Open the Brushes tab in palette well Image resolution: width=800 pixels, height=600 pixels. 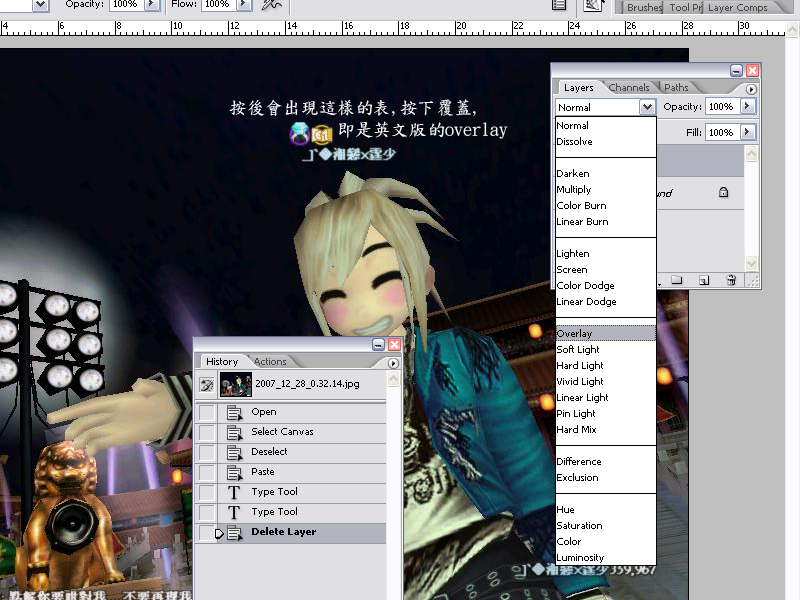pyautogui.click(x=644, y=7)
